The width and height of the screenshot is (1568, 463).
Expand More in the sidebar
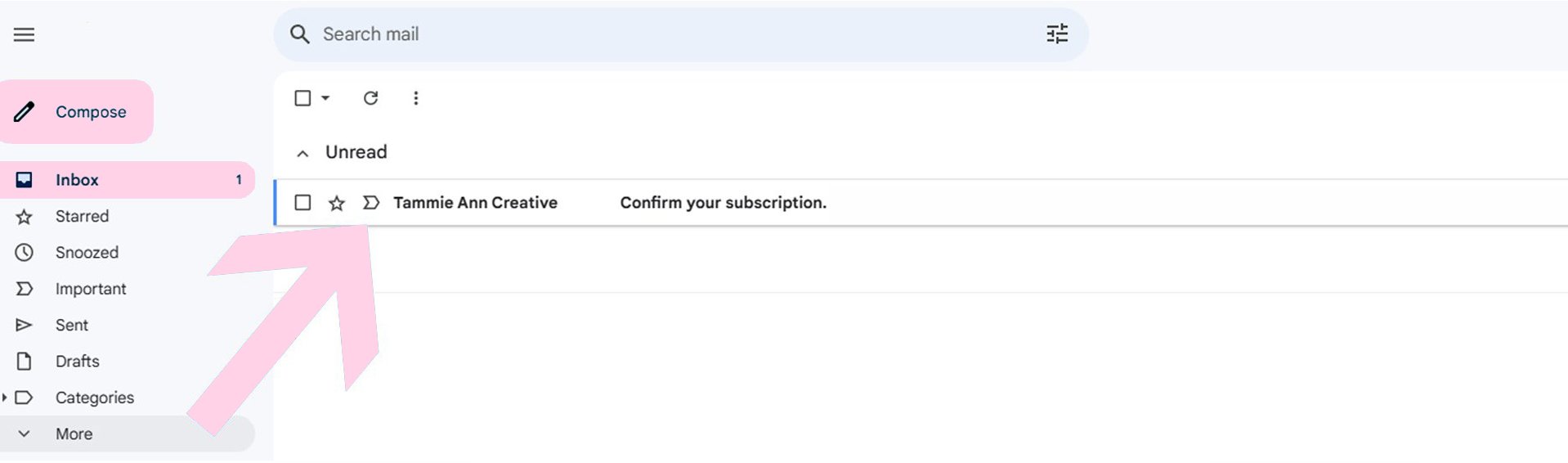pos(74,434)
